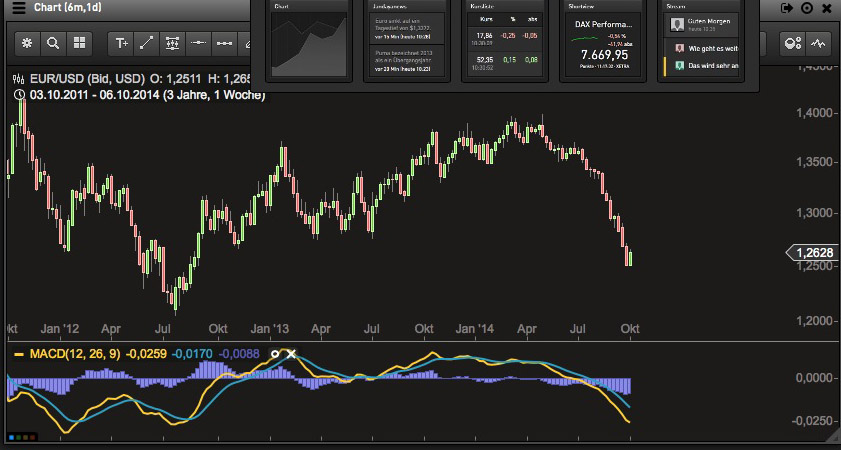
Task: Click the date range clock icon
Action: coord(19,95)
